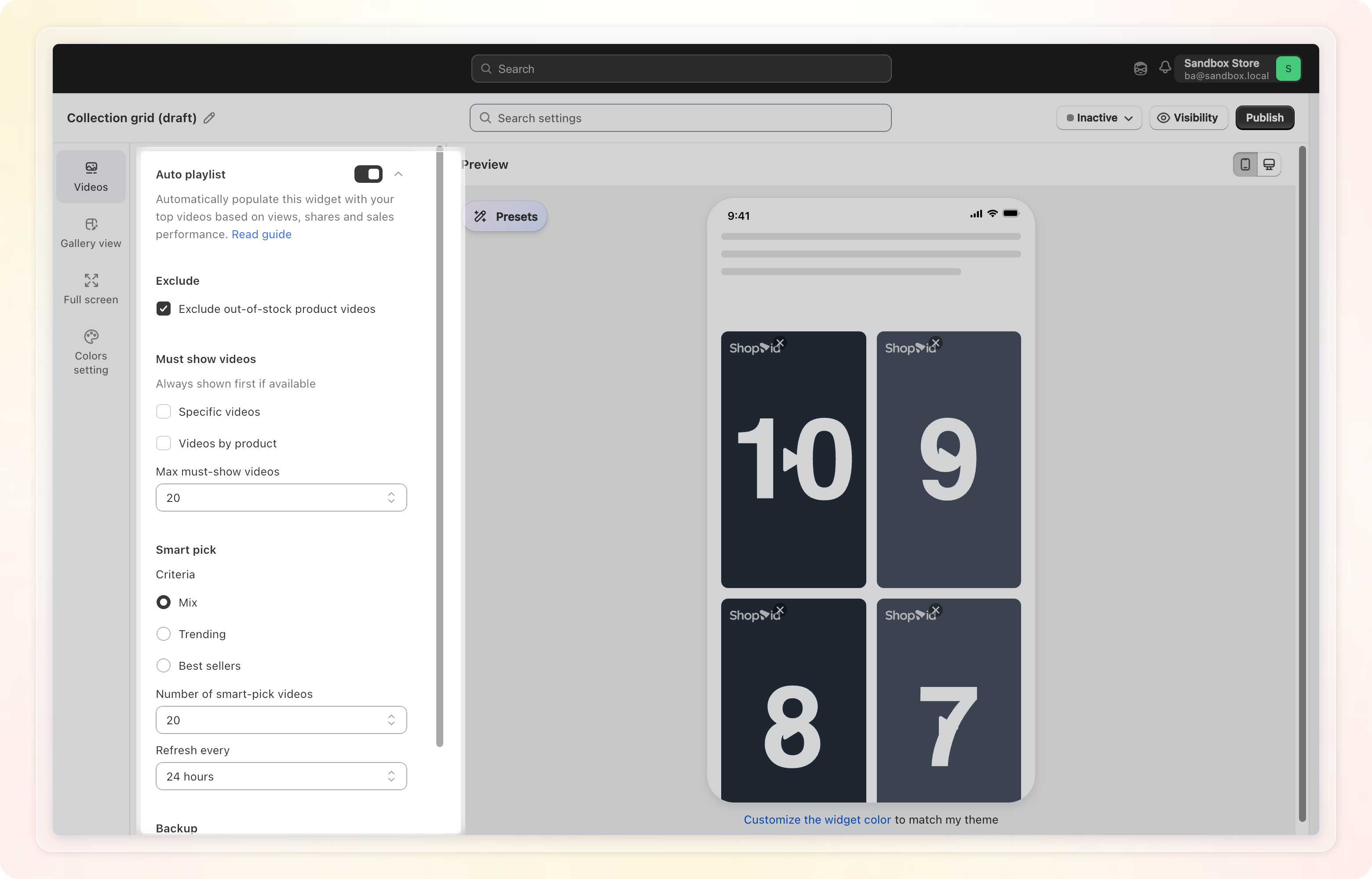Viewport: 1372px width, 879px height.
Task: Open the Inactive status dropdown
Action: coord(1099,118)
